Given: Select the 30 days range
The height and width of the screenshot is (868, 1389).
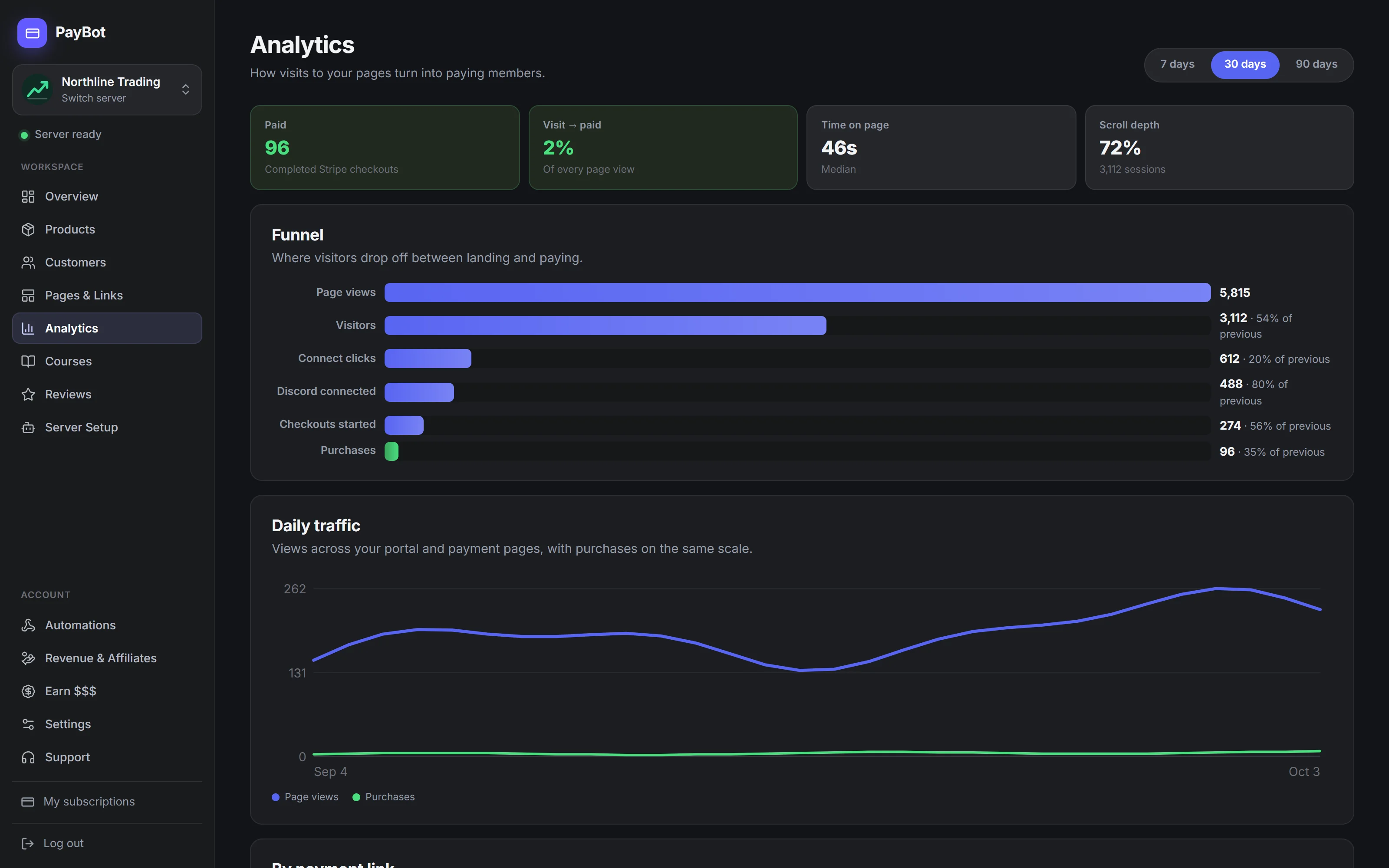Looking at the screenshot, I should pyautogui.click(x=1245, y=64).
